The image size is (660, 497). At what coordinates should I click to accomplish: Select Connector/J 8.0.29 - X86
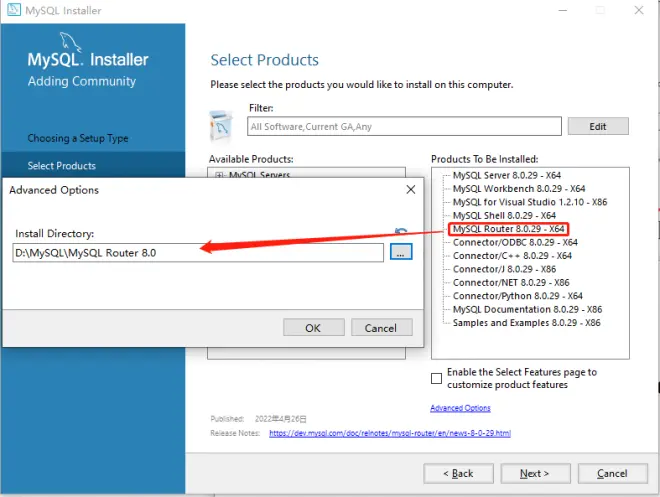tap(504, 269)
